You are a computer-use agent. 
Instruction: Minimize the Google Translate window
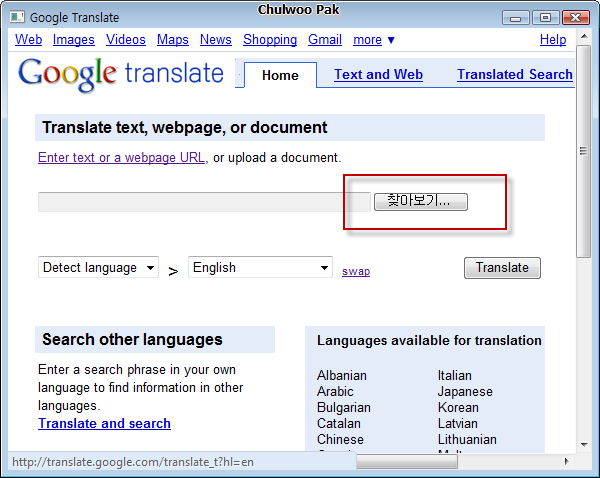515,18
